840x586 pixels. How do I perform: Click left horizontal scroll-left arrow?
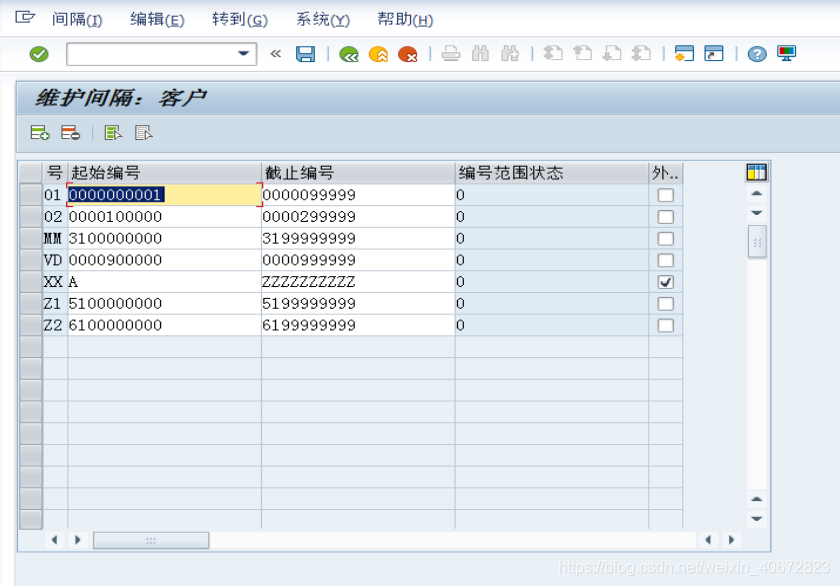click(54, 540)
